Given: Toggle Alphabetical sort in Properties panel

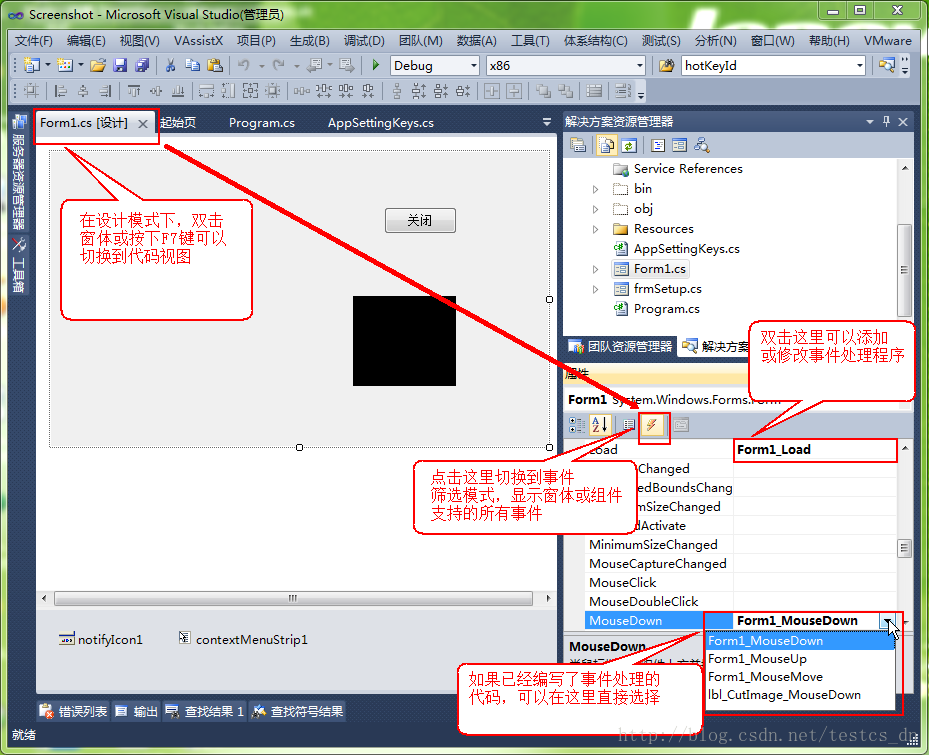Looking at the screenshot, I should click(x=599, y=424).
